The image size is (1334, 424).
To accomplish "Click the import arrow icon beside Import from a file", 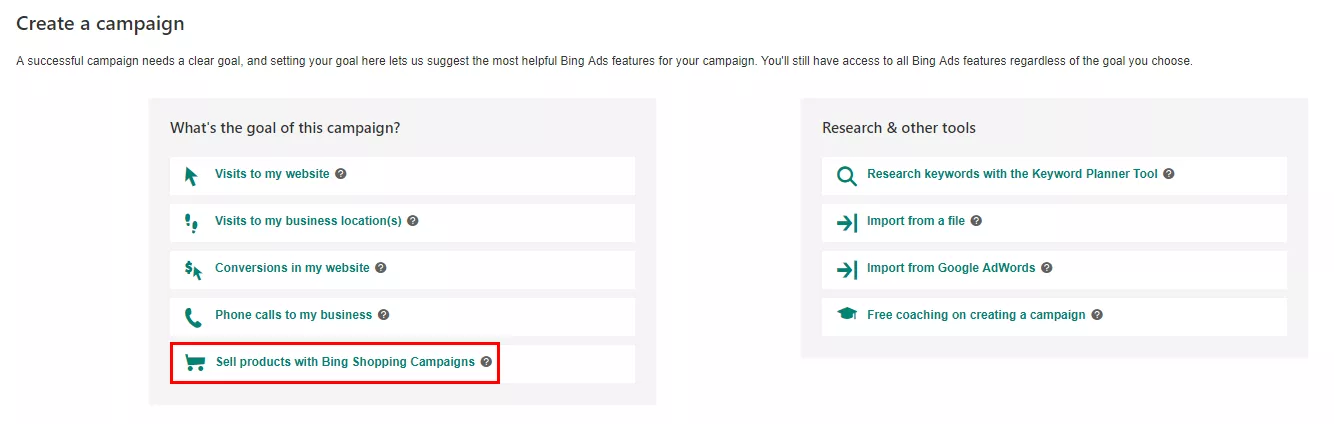I will click(x=846, y=223).
